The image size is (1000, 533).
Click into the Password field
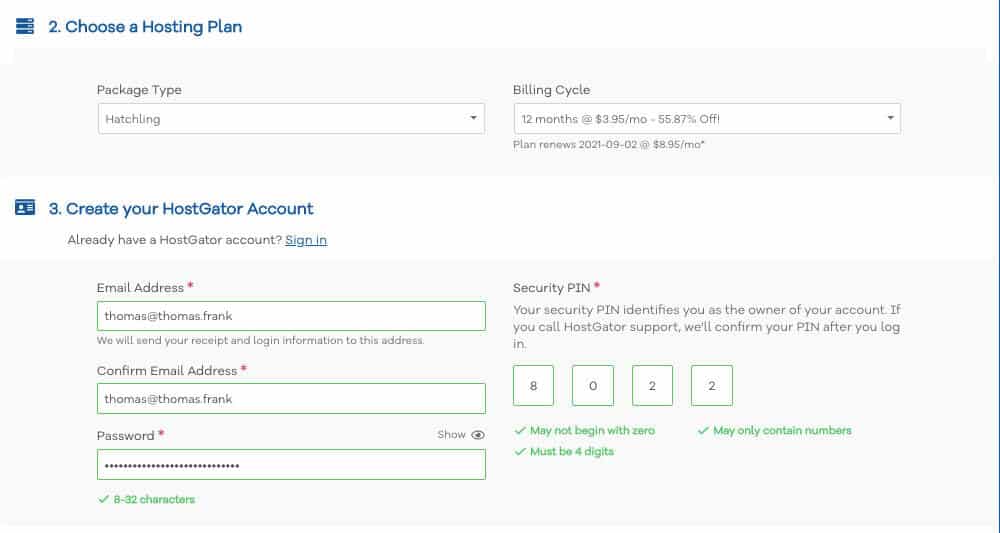[x=291, y=465]
